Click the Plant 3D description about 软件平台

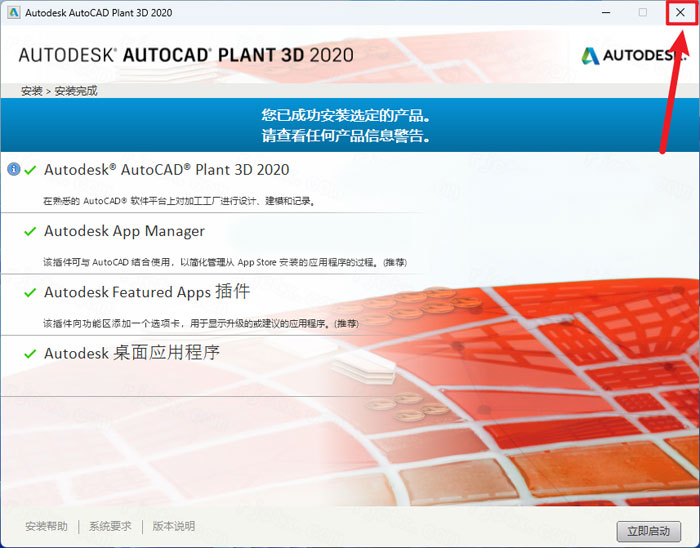point(180,201)
